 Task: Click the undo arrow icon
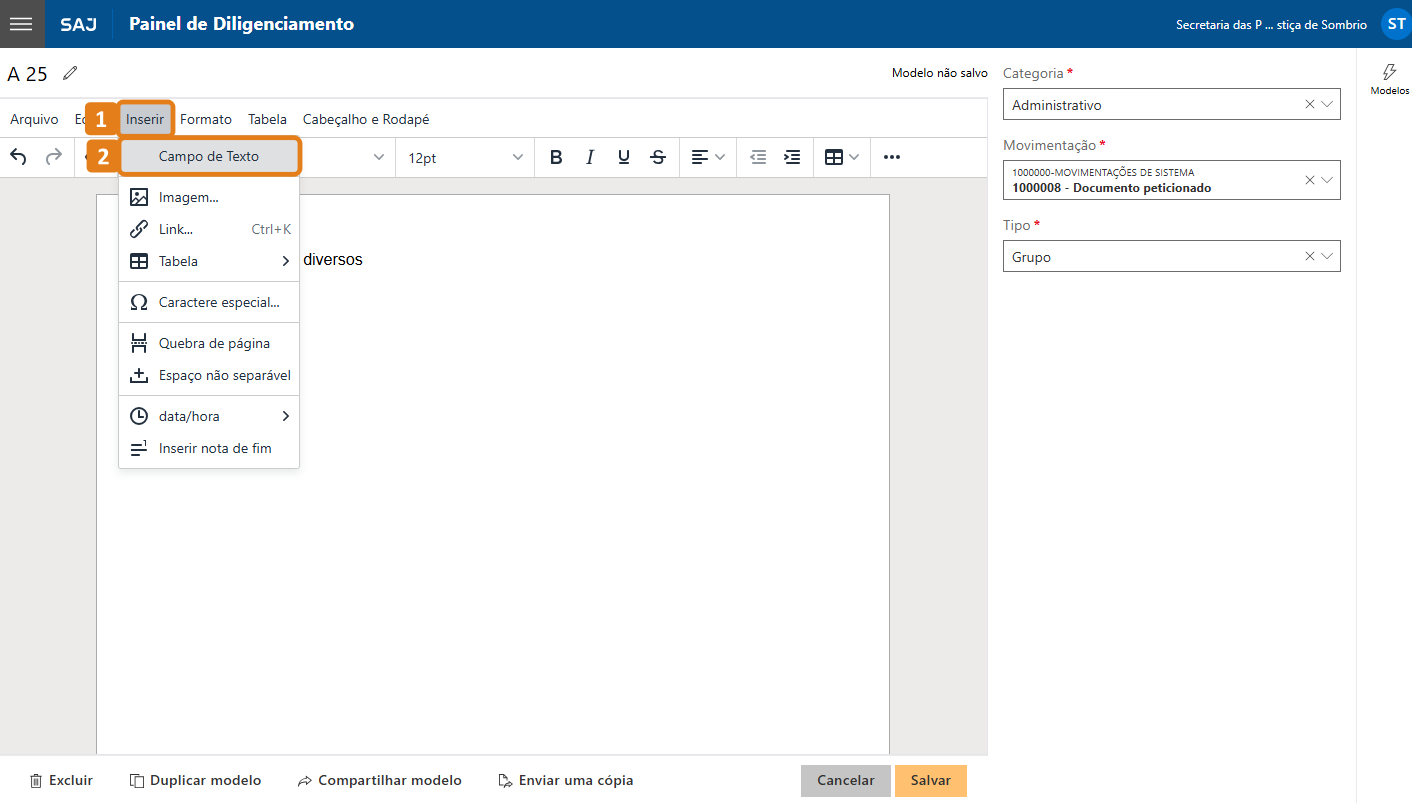(18, 157)
